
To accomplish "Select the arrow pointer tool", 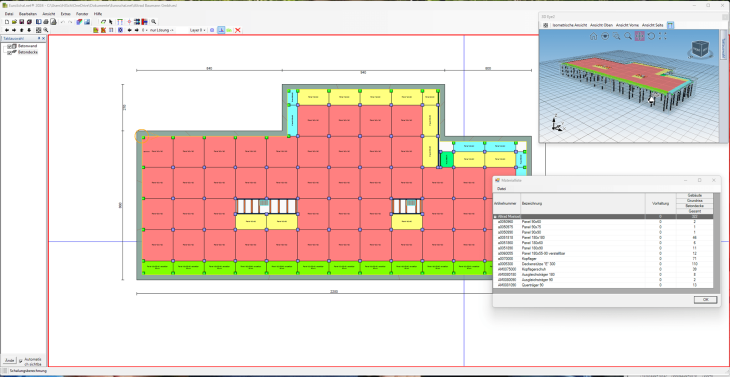I will tap(111, 21).
